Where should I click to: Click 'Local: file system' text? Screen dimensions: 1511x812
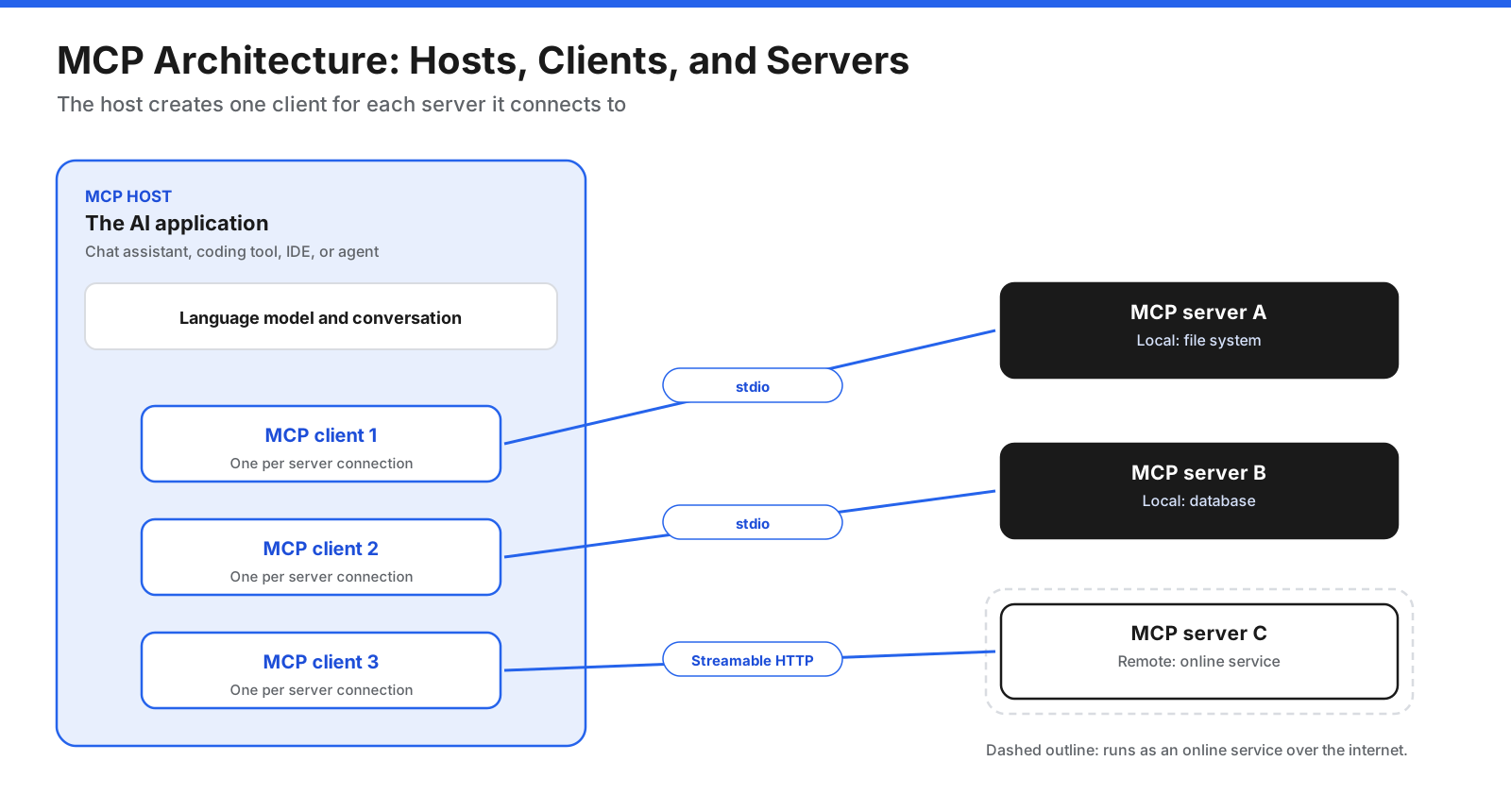click(1198, 341)
